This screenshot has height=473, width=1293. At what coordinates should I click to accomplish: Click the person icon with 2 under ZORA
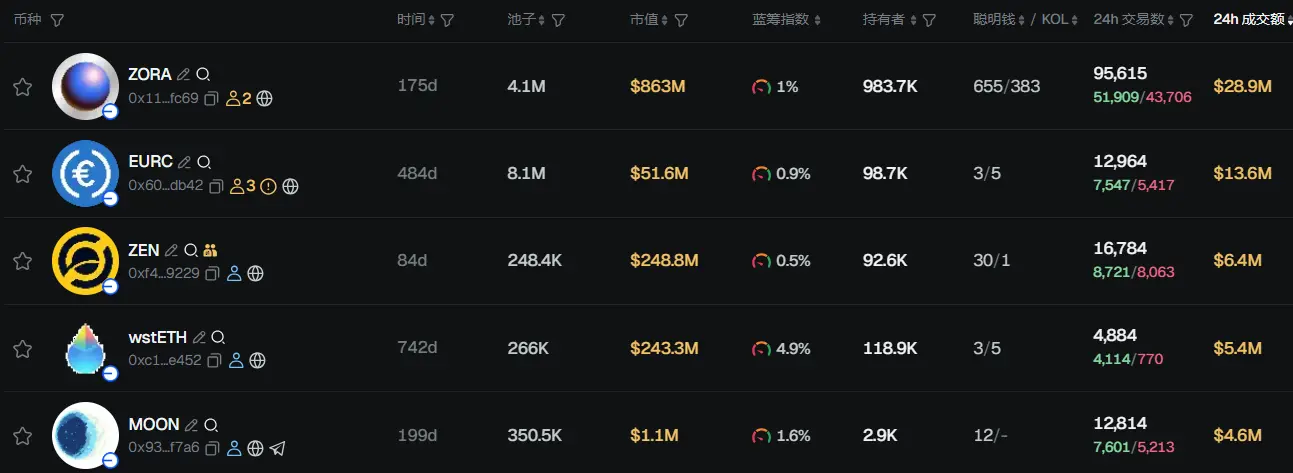click(x=239, y=99)
